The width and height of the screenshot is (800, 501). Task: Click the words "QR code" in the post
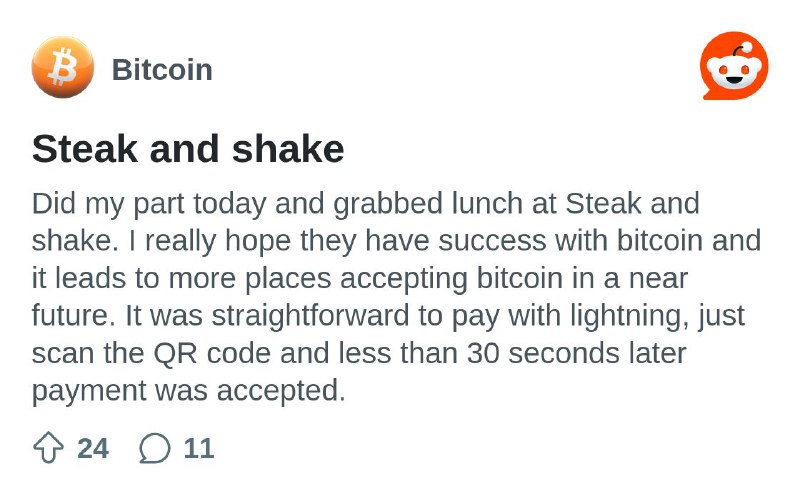(x=212, y=353)
